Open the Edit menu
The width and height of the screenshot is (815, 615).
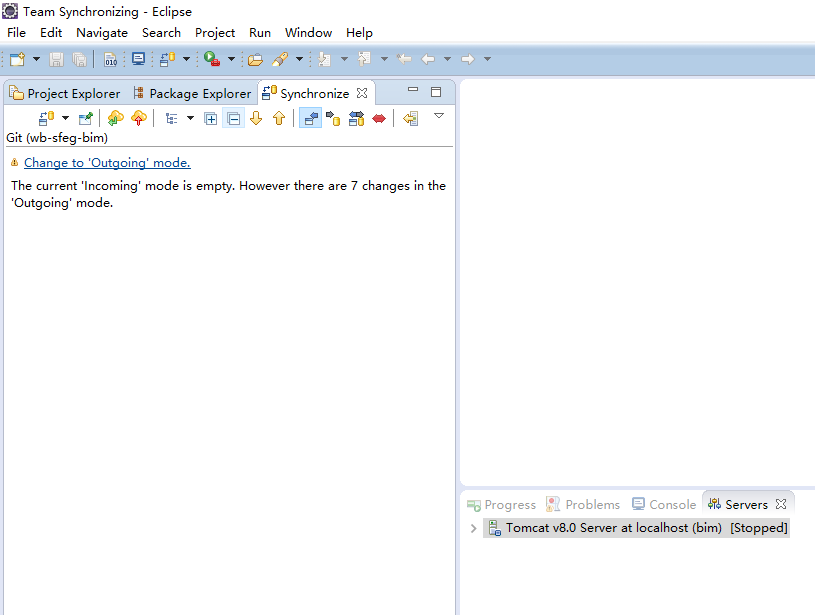click(51, 33)
